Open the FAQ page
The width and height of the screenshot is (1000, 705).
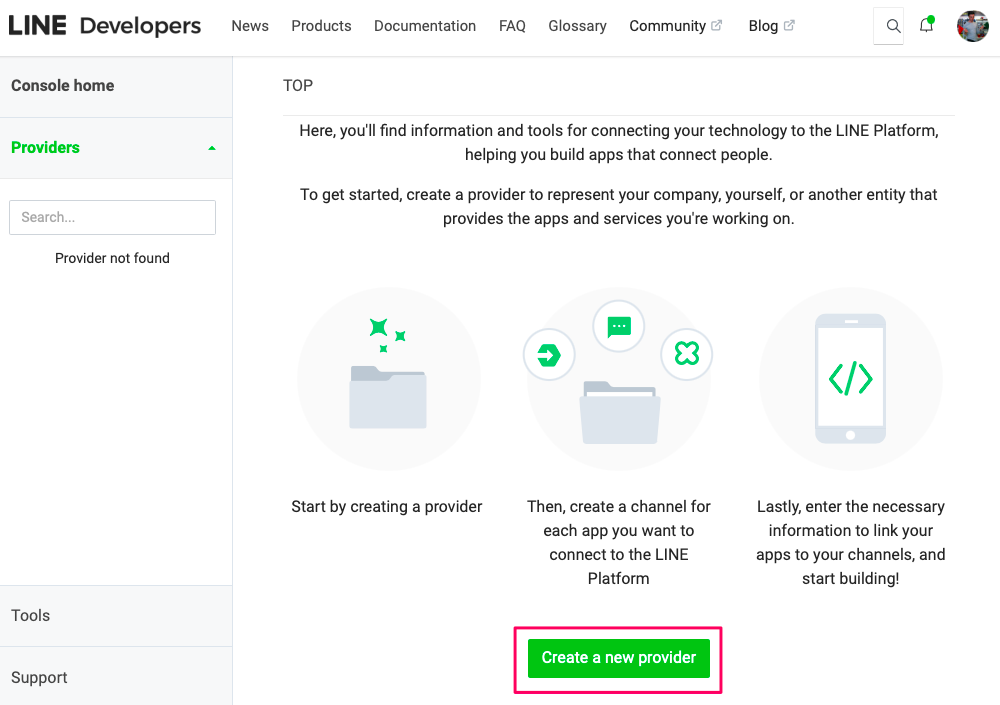[x=512, y=26]
